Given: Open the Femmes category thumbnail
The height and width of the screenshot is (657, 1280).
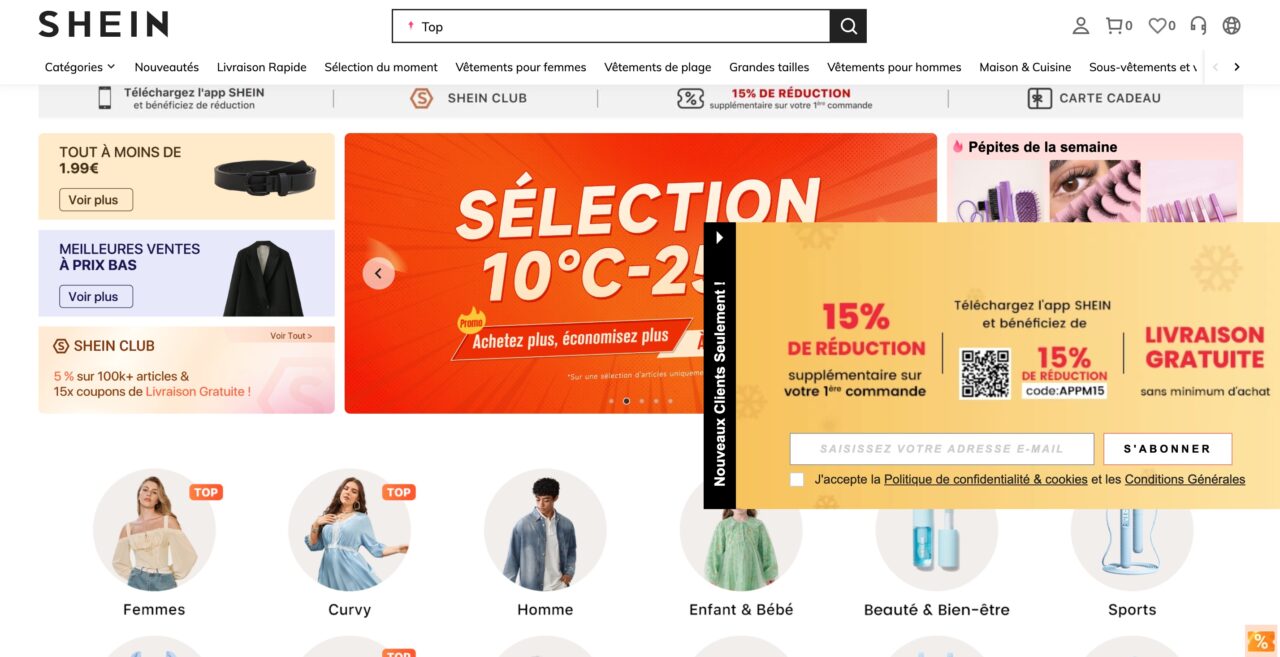Looking at the screenshot, I should coord(154,530).
